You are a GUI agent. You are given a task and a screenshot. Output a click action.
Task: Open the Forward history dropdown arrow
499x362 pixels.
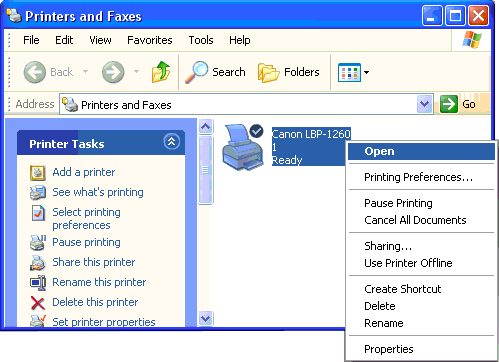click(x=136, y=71)
